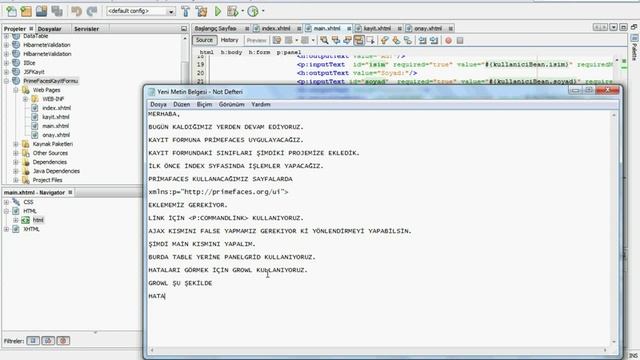Expand the Kaynak Paketleri node
Screen dimensions: 640x360
point(16,144)
